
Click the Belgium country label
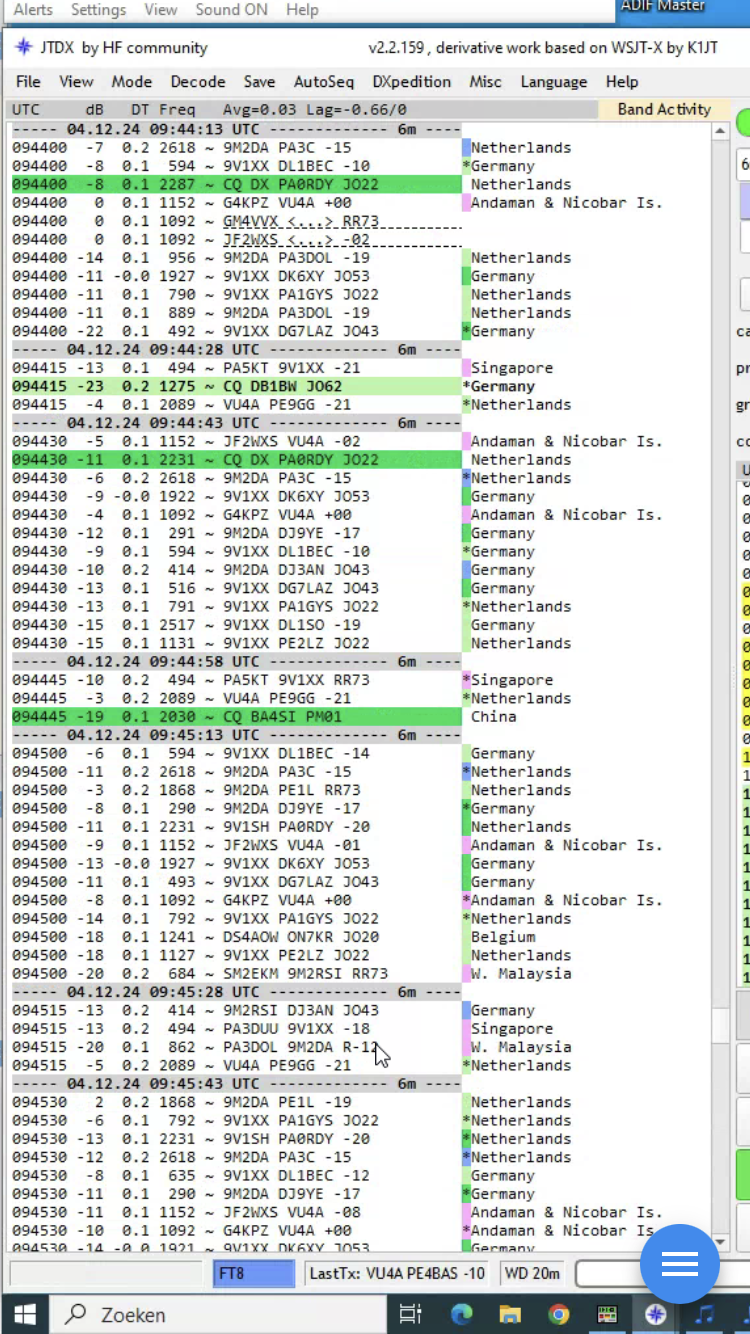coord(503,937)
